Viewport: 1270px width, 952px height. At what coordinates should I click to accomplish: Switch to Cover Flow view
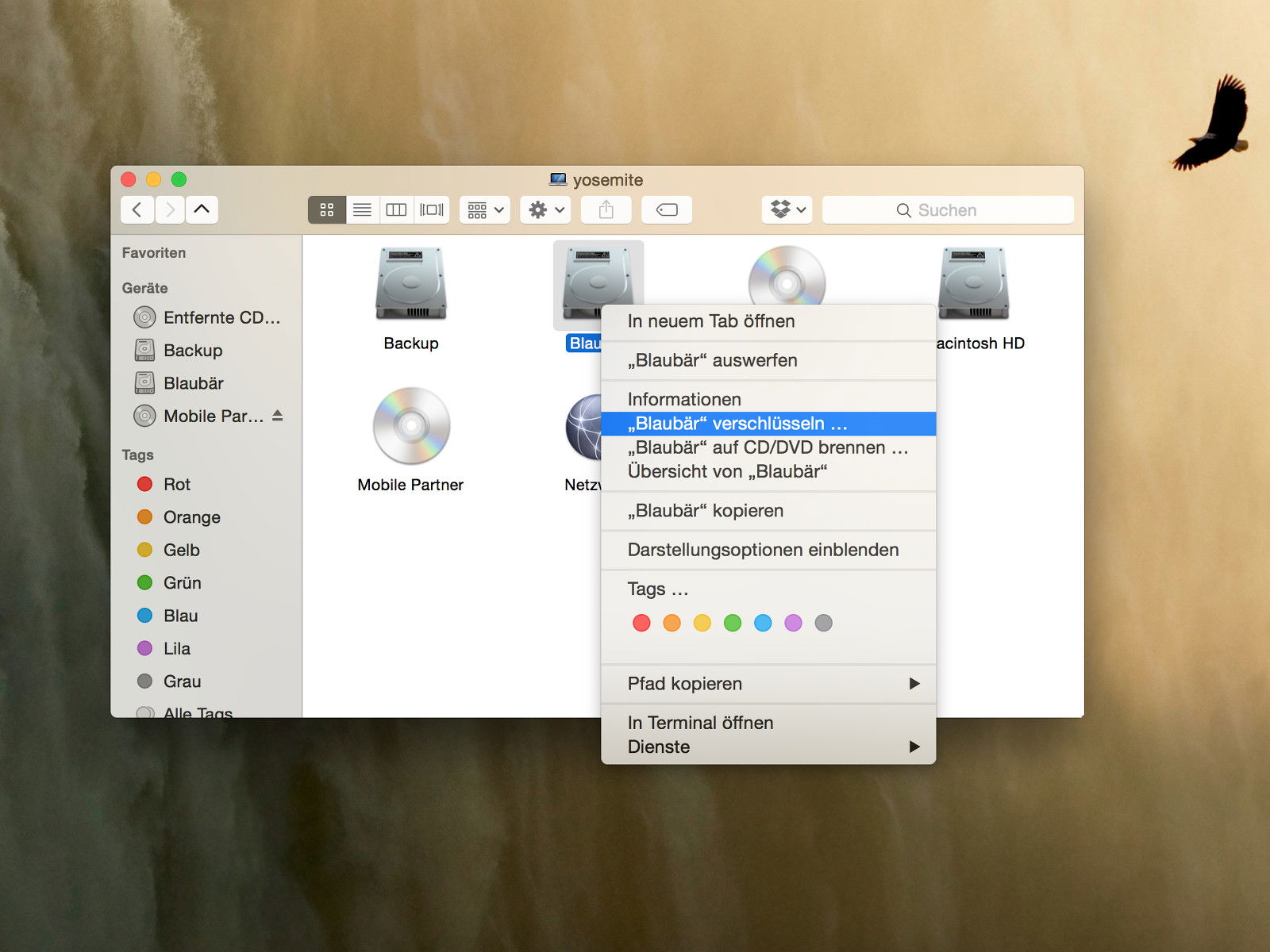(432, 209)
